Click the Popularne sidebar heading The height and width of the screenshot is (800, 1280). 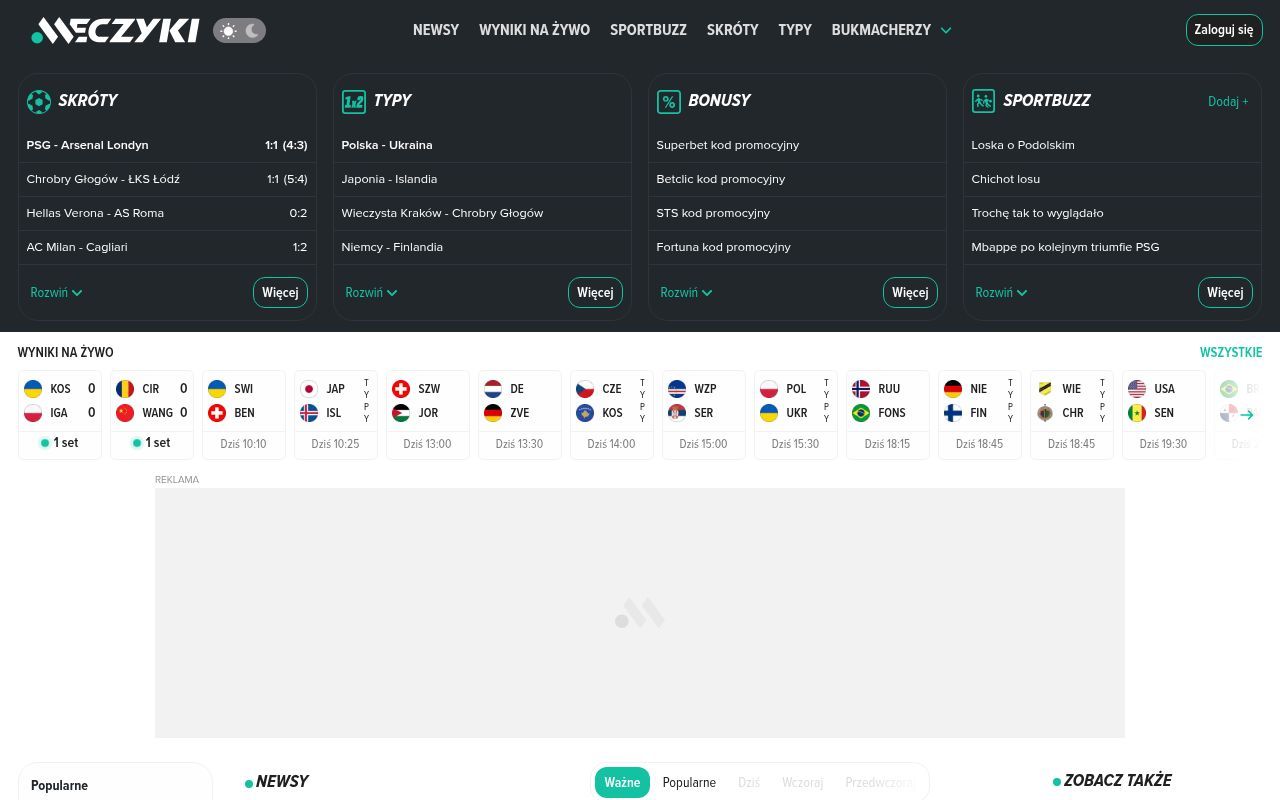59,785
